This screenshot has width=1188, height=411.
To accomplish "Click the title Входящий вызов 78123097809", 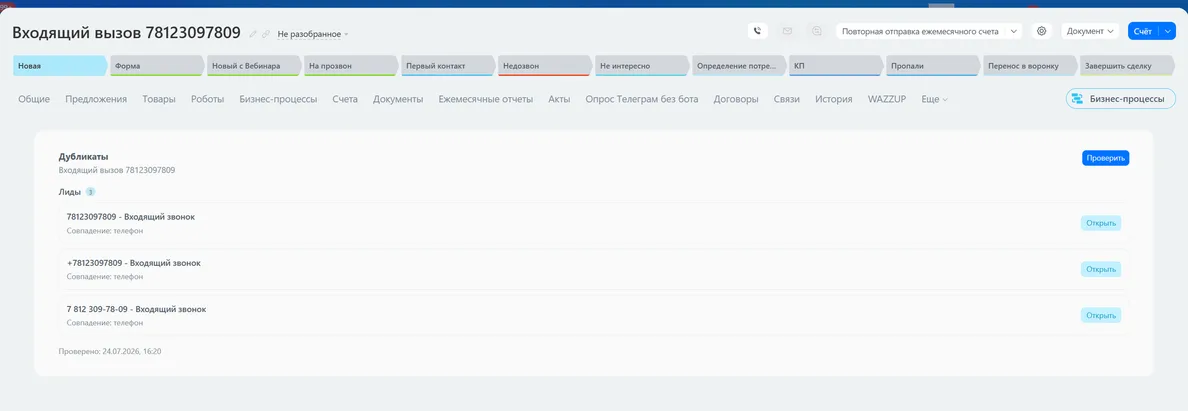I will pos(127,33).
